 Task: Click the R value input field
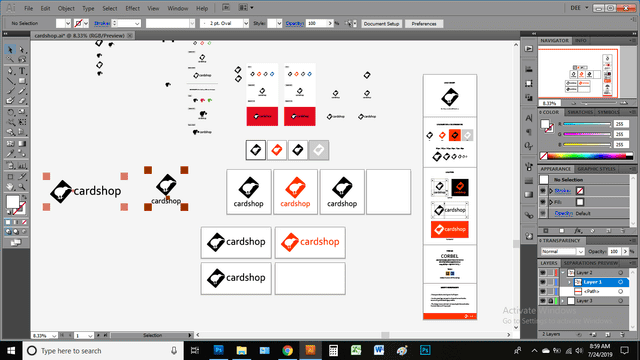coord(620,124)
